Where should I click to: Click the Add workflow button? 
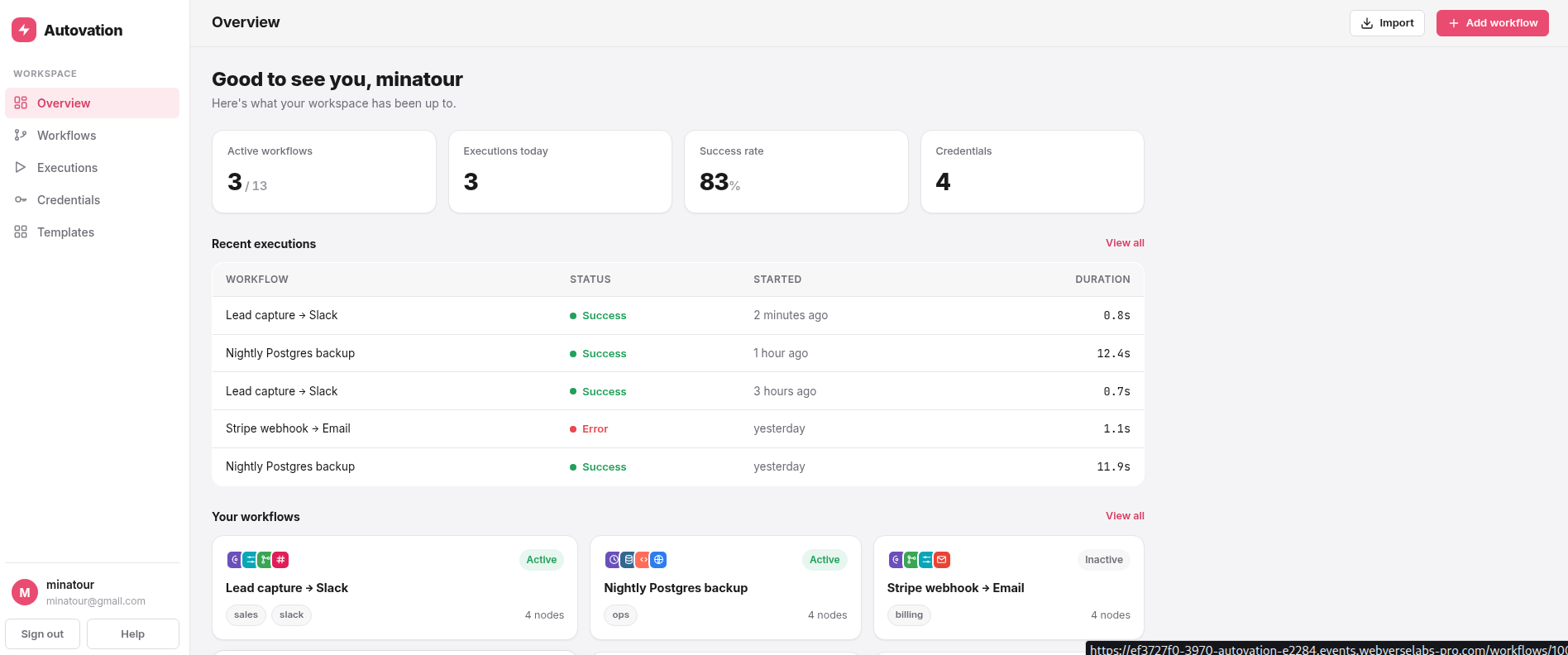pos(1492,23)
